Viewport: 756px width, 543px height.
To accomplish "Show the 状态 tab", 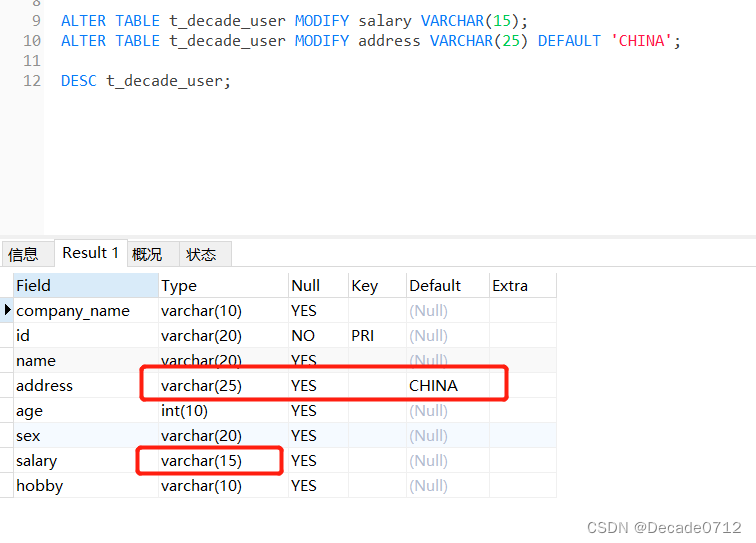I will pyautogui.click(x=201, y=254).
